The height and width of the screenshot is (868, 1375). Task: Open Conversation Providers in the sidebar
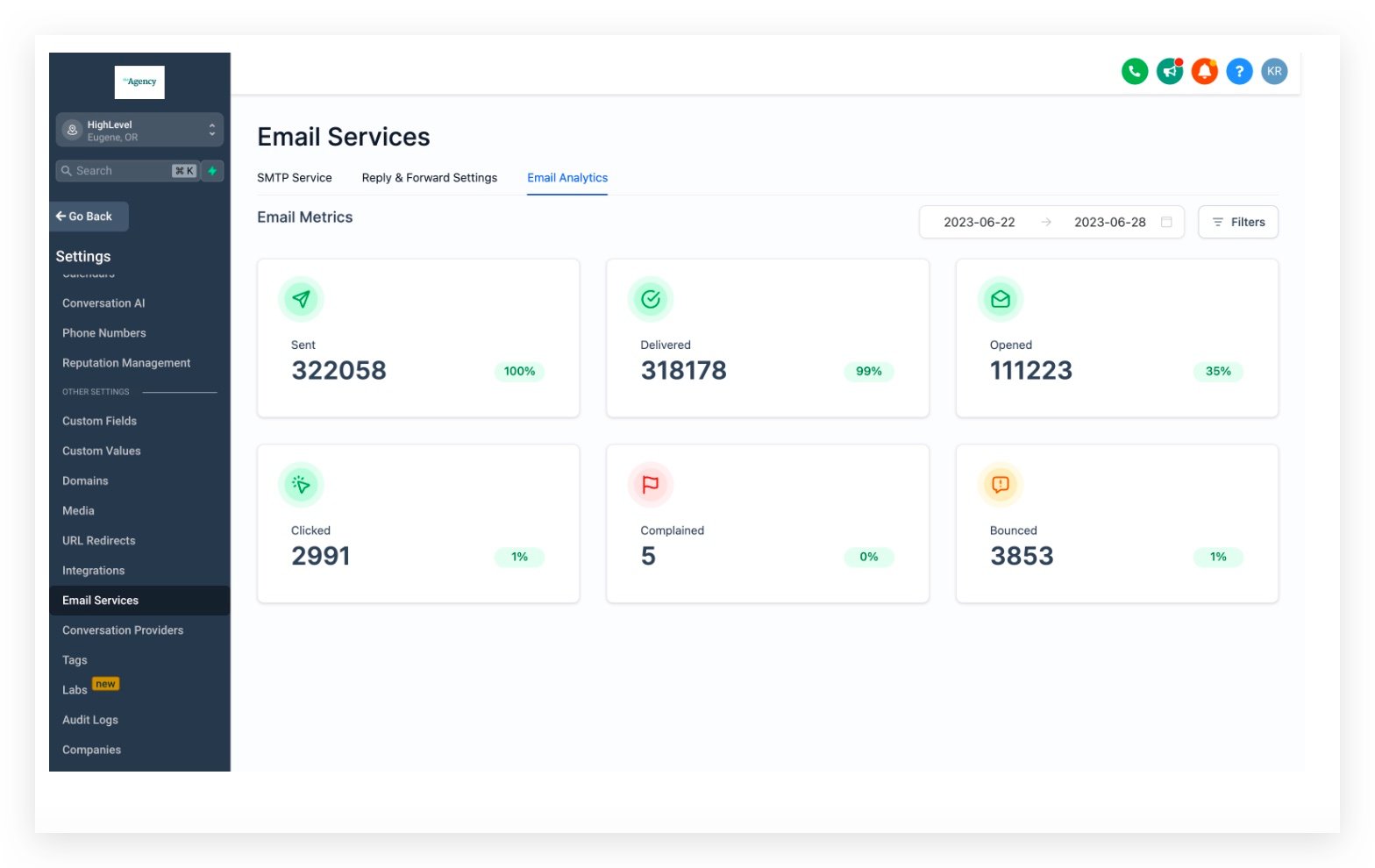coord(123,630)
